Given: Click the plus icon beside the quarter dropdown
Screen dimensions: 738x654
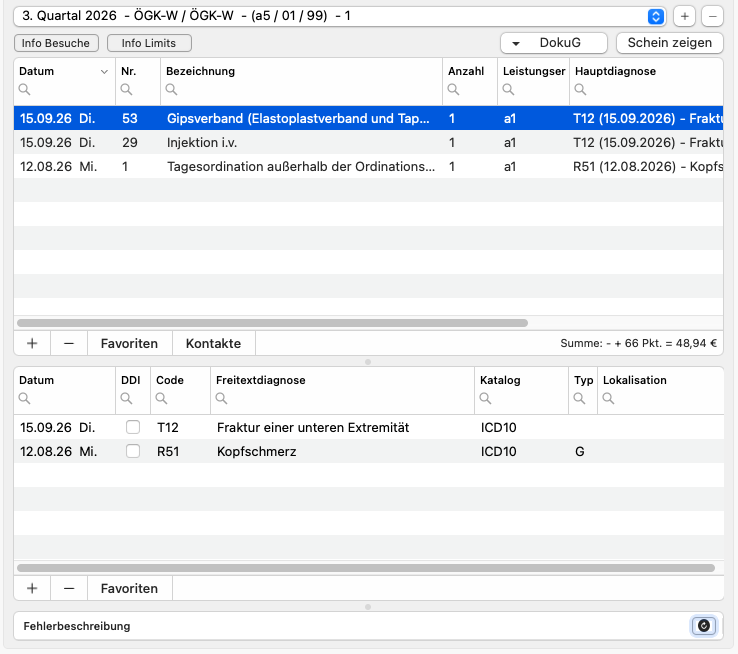Looking at the screenshot, I should (x=684, y=16).
